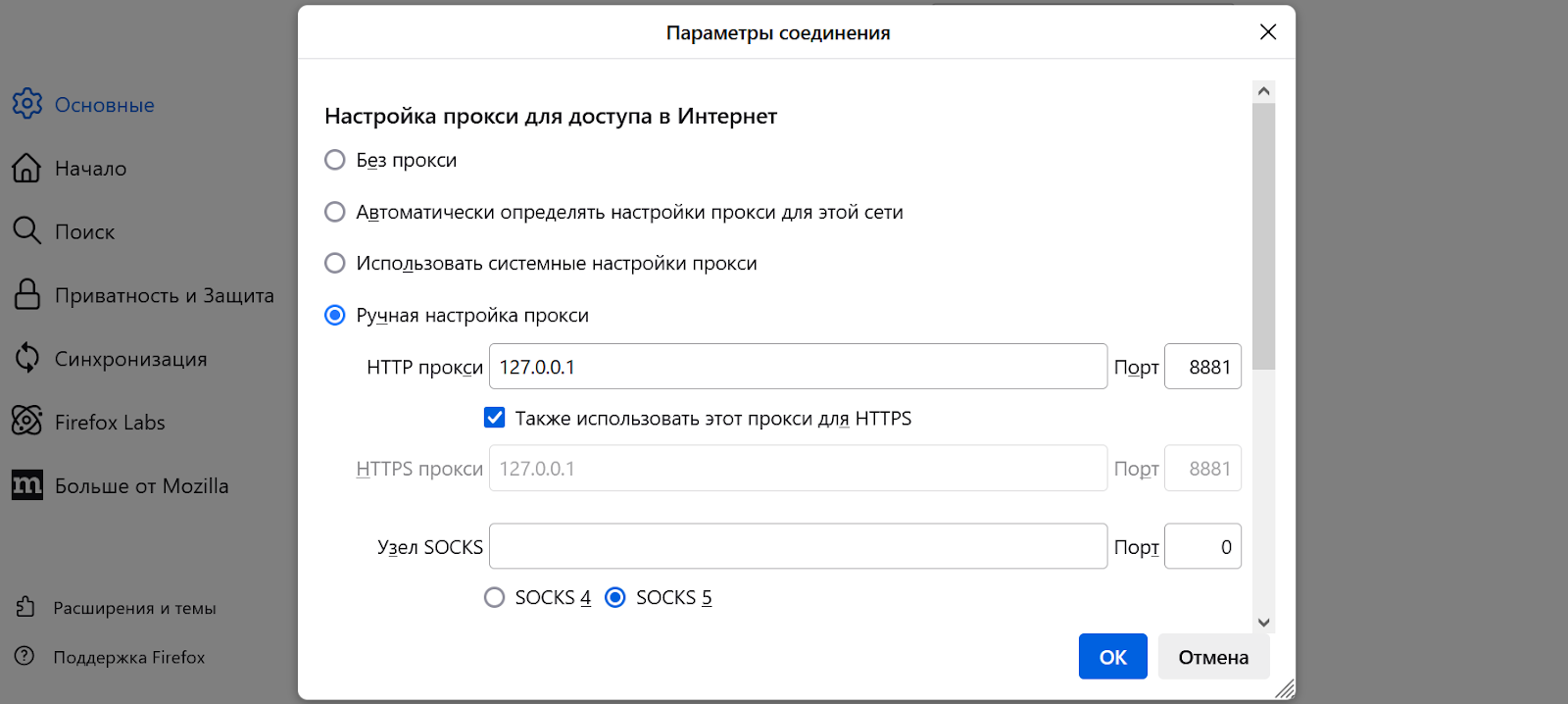This screenshot has width=1568, height=704.
Task: Click the Поиск magnifier icon
Action: point(26,230)
